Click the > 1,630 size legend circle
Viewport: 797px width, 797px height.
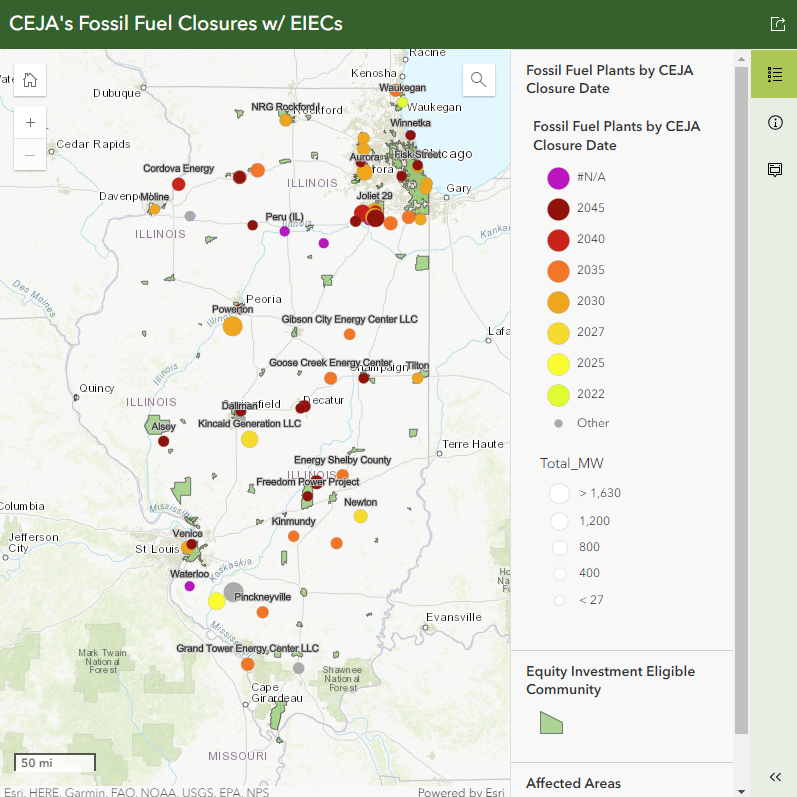559,493
